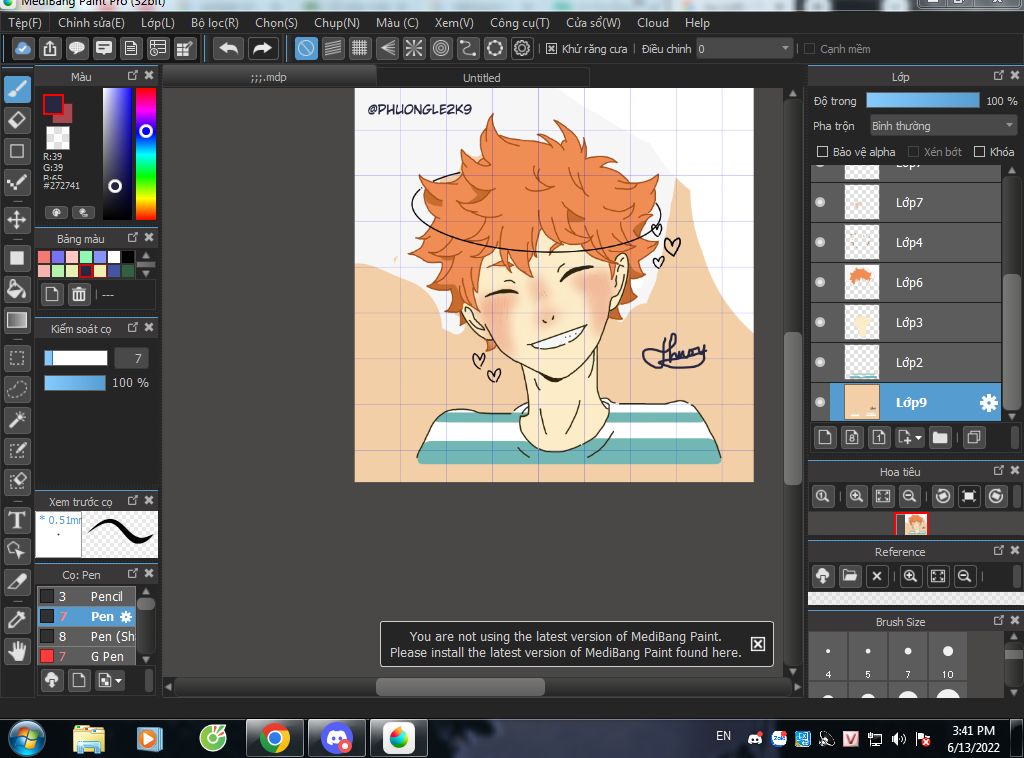Select the rectangular Select tool
This screenshot has height=758, width=1024.
pos(18,358)
